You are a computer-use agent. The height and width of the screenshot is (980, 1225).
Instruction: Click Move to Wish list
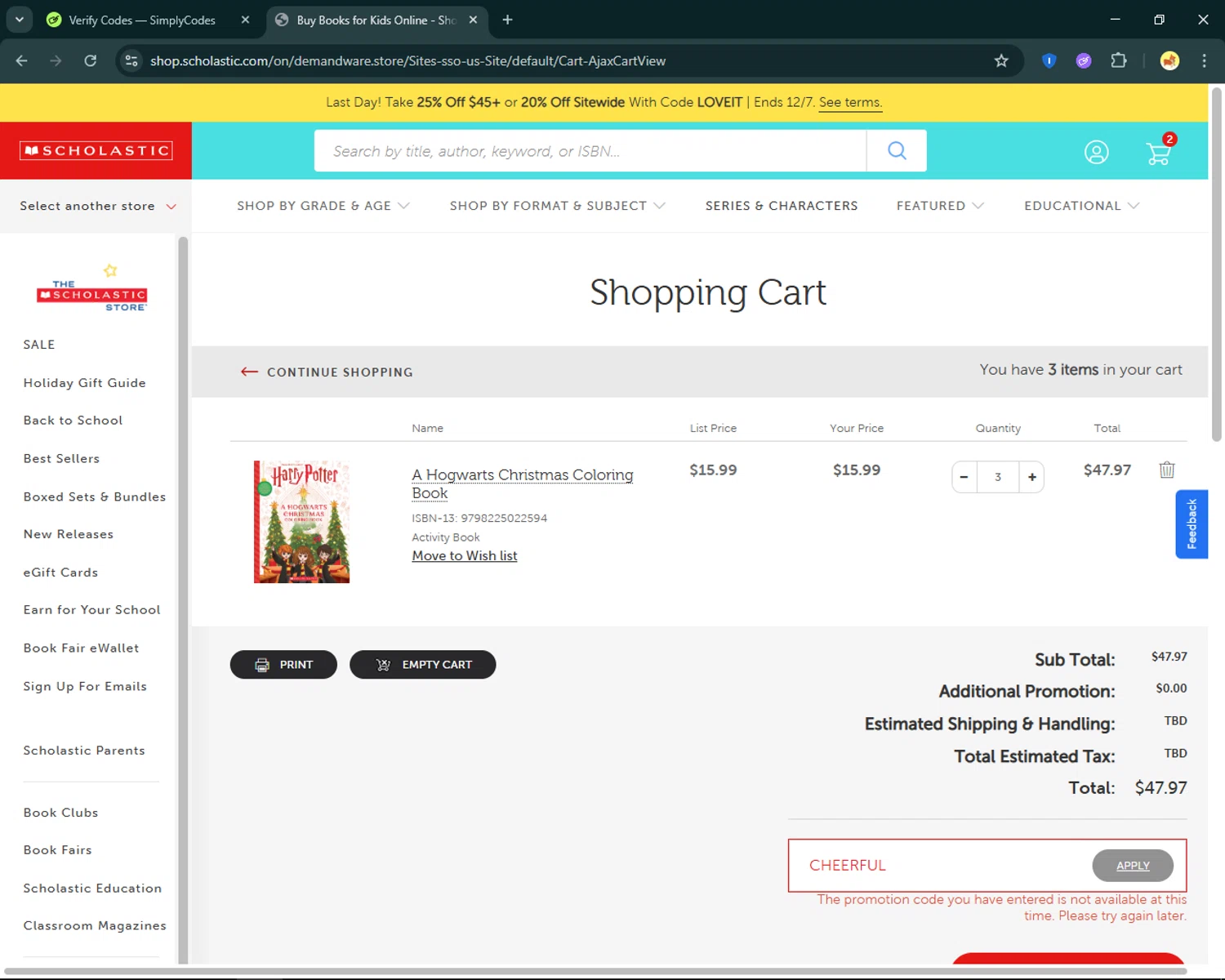pyautogui.click(x=465, y=555)
